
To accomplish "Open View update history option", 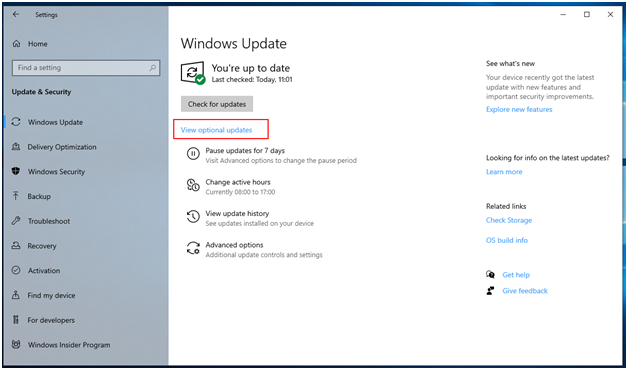I will coord(237,213).
